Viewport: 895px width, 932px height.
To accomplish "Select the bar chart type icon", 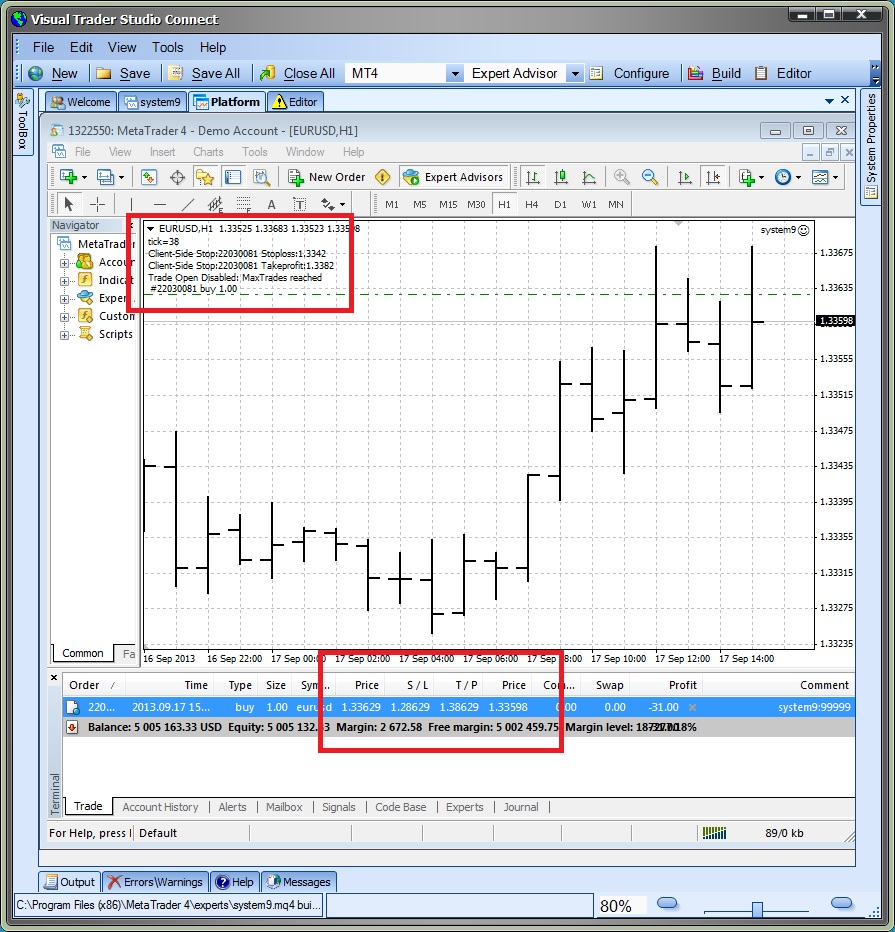I will (532, 177).
